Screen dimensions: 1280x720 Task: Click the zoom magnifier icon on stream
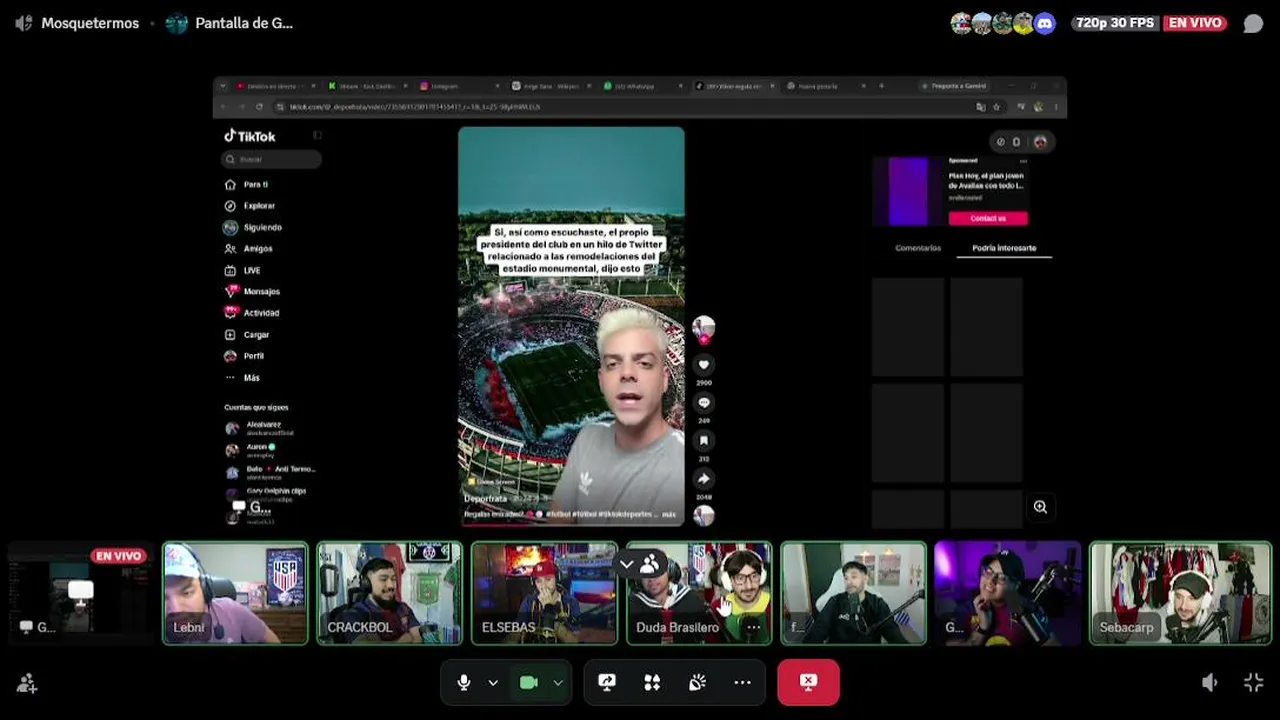pyautogui.click(x=1040, y=507)
